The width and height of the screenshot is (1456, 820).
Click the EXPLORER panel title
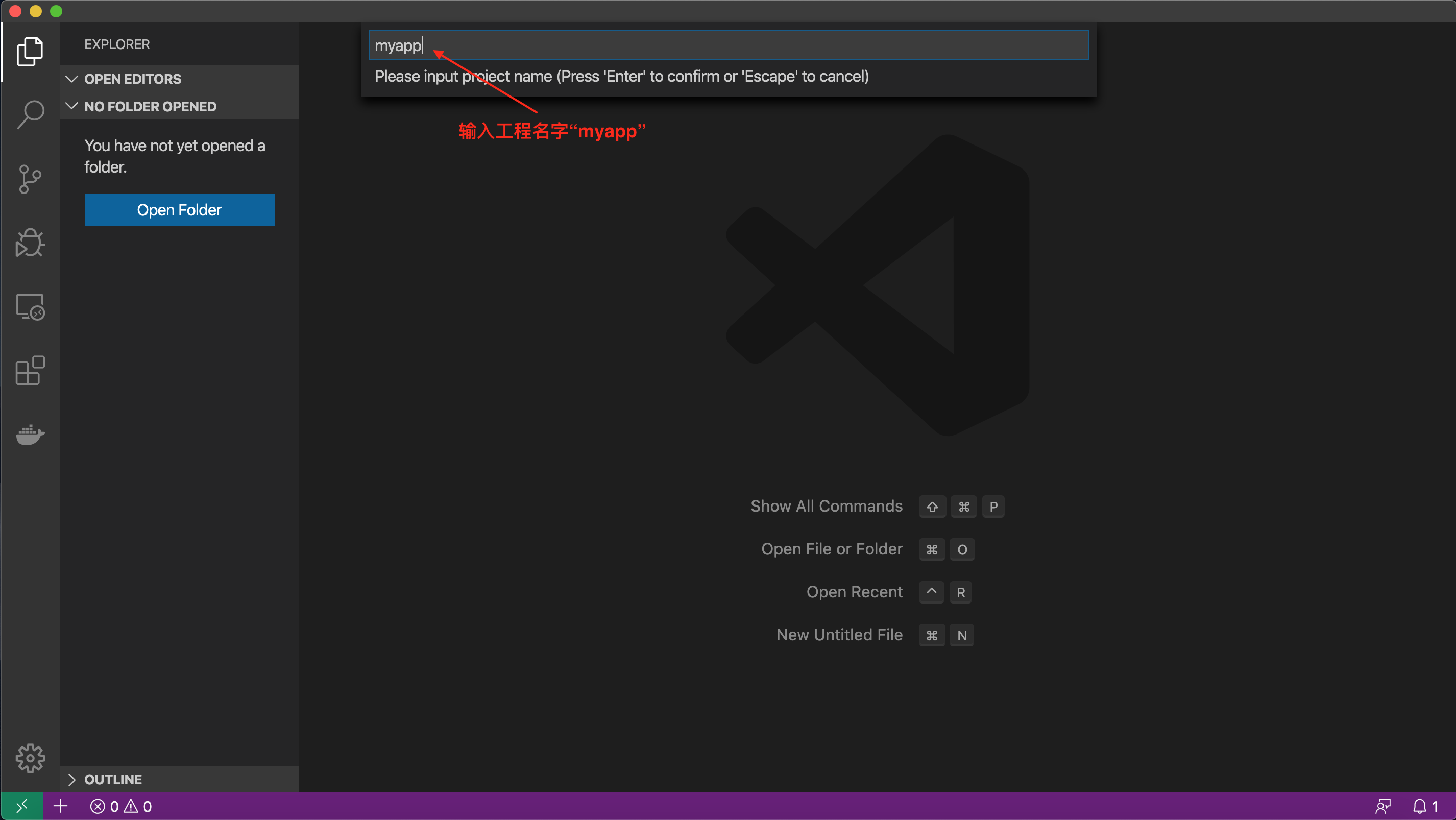pyautogui.click(x=117, y=44)
